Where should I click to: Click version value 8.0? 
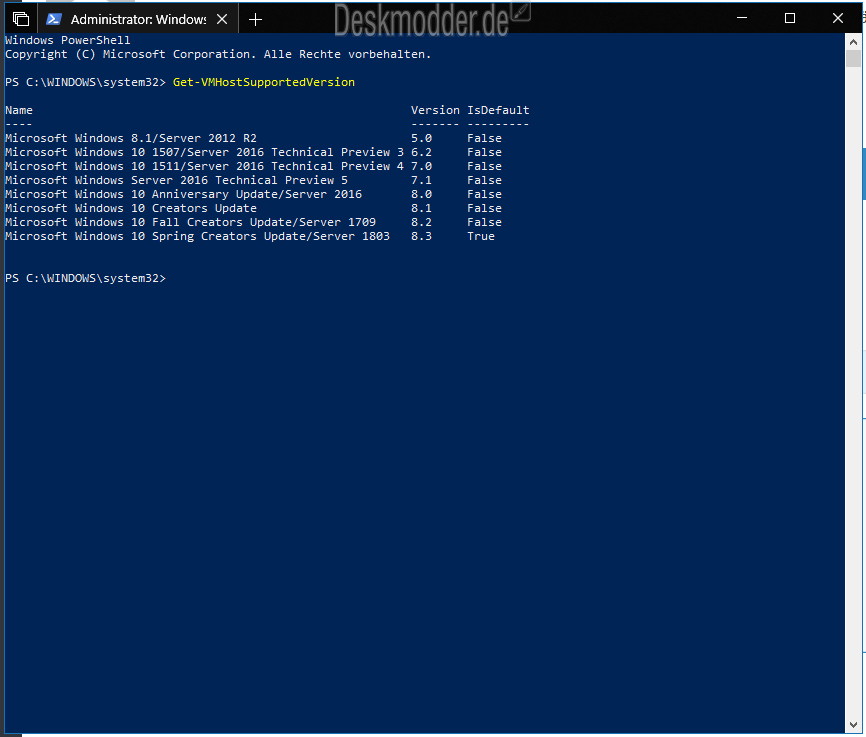(x=421, y=194)
